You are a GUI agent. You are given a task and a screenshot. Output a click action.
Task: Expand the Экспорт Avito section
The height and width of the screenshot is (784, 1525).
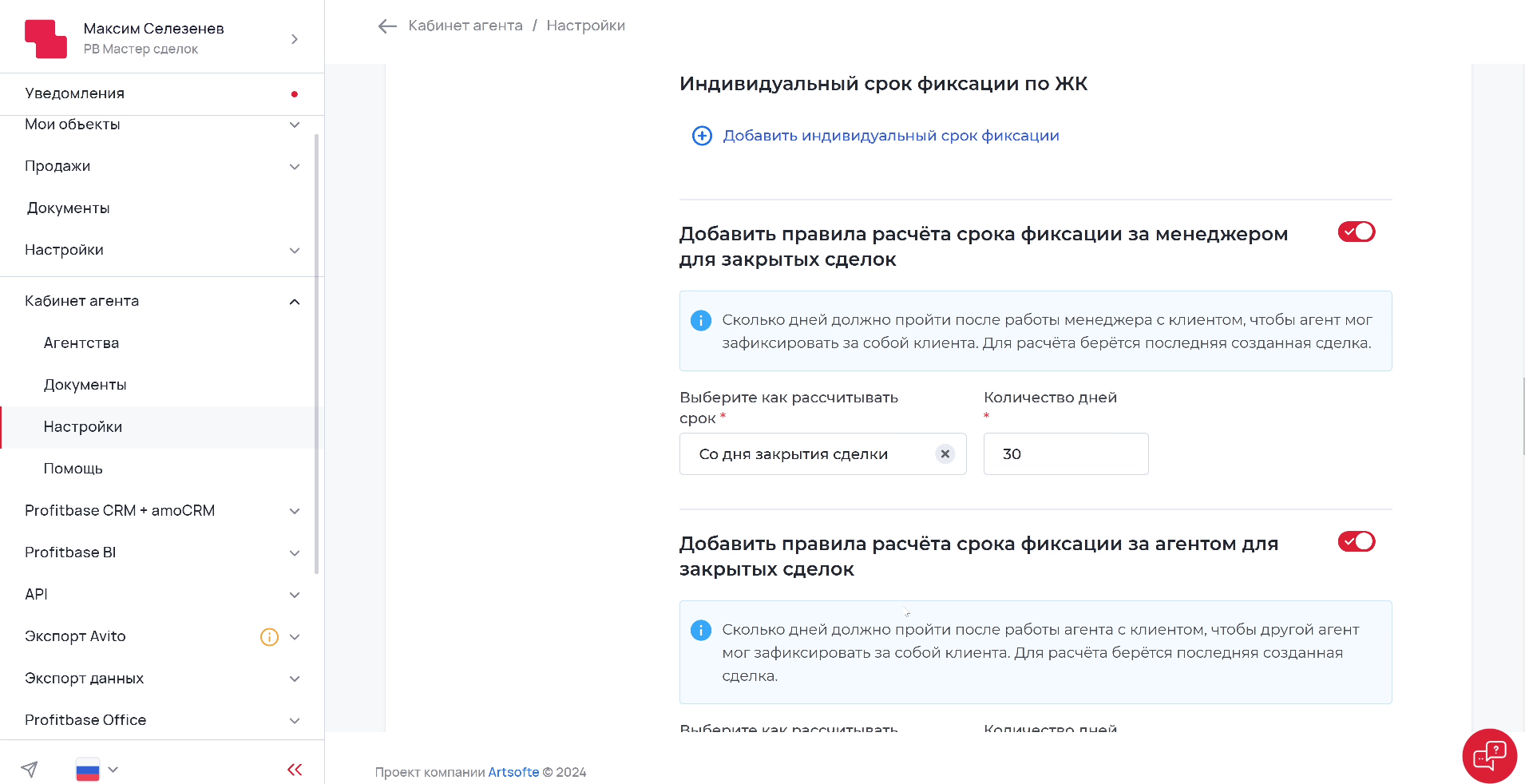pos(295,637)
